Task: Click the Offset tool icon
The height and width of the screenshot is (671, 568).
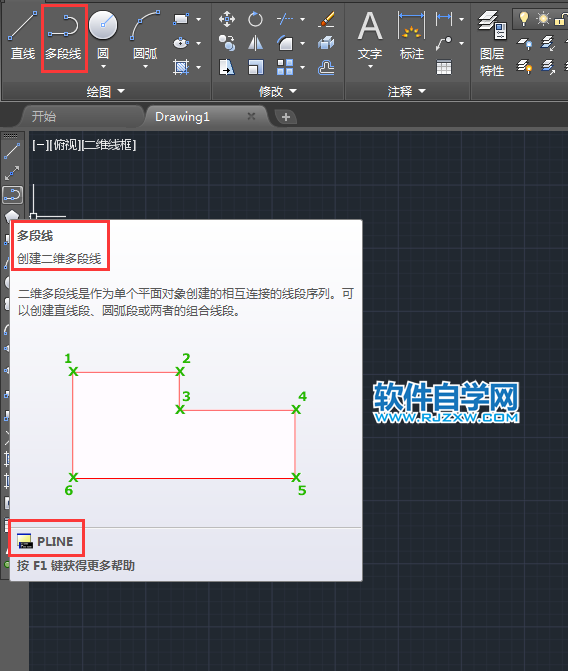Action: point(326,67)
